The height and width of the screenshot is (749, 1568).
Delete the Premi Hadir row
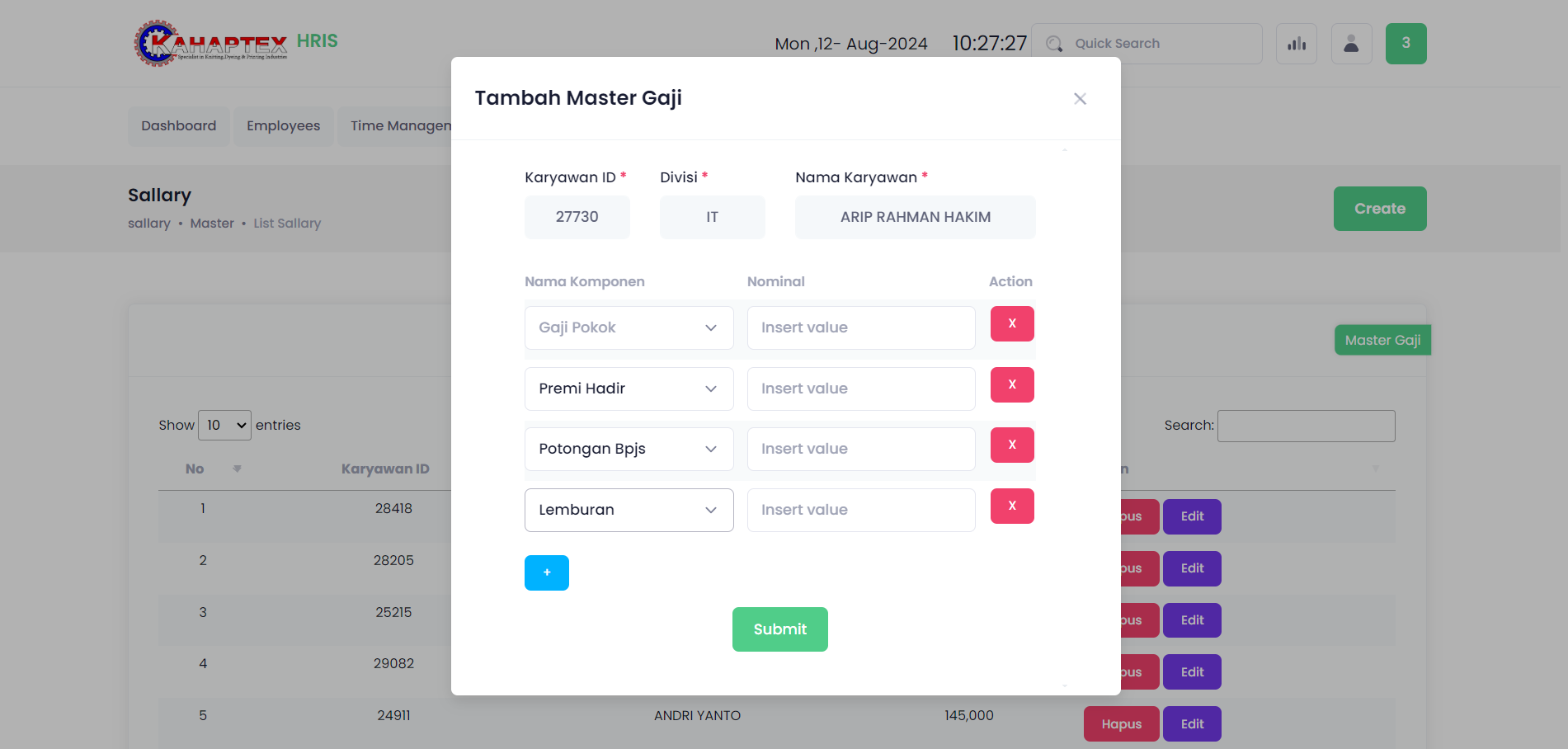click(1012, 385)
